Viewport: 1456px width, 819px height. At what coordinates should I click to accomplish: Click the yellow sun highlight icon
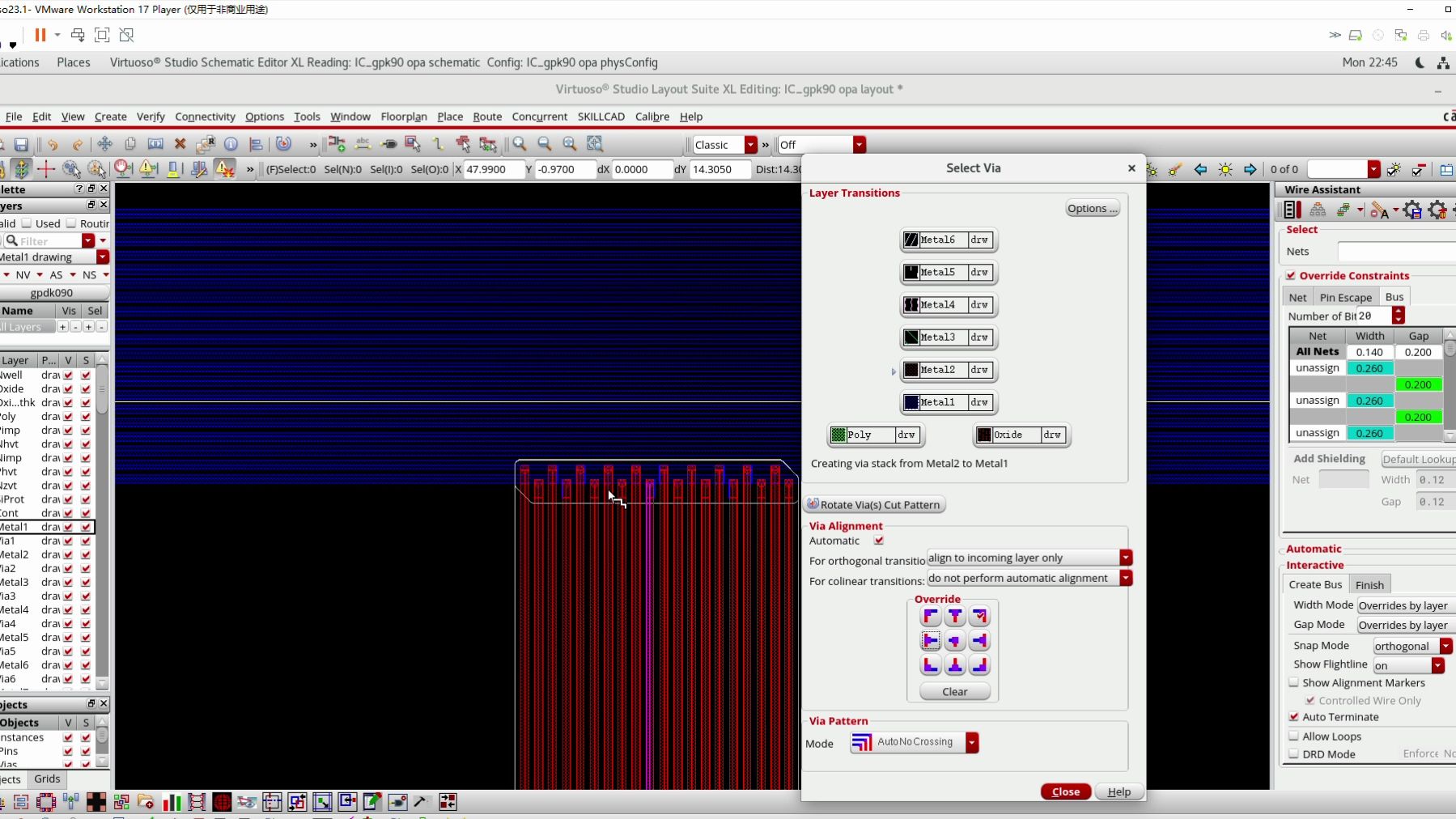click(x=1225, y=169)
